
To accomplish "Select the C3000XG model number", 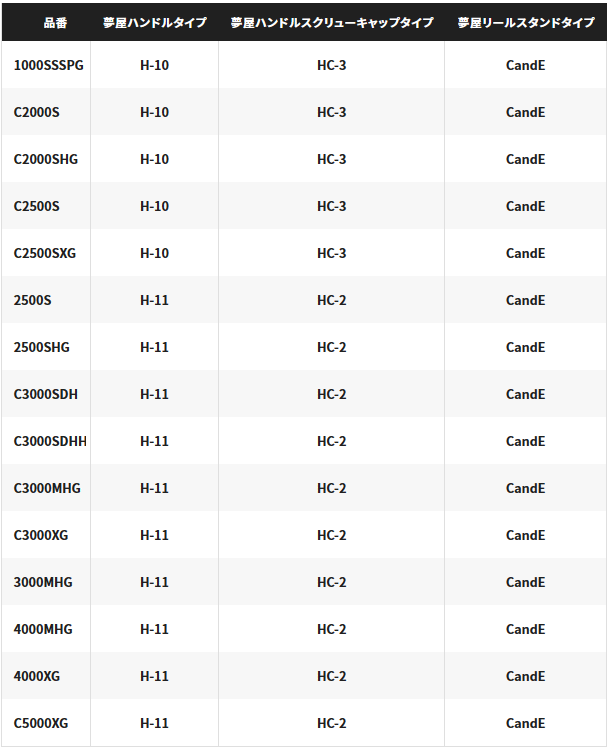I will pos(41,535).
